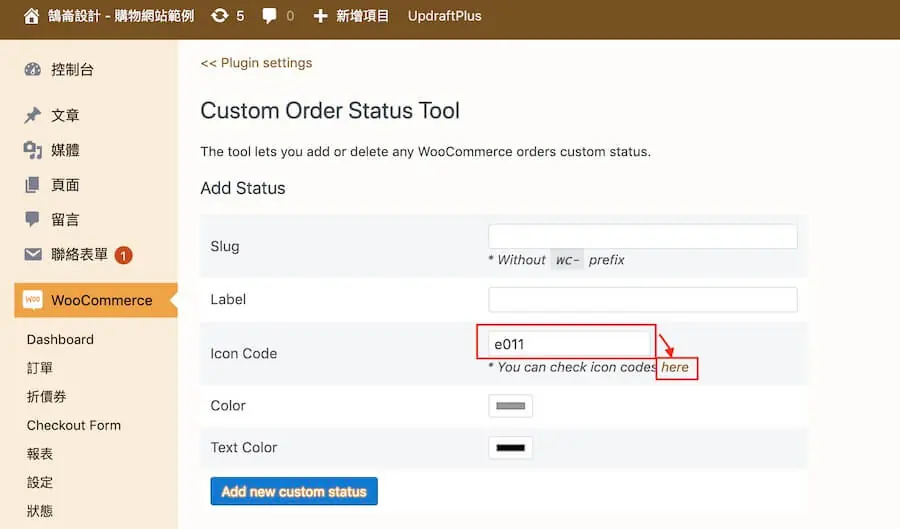Open the Text Color picker swatch

[510, 448]
